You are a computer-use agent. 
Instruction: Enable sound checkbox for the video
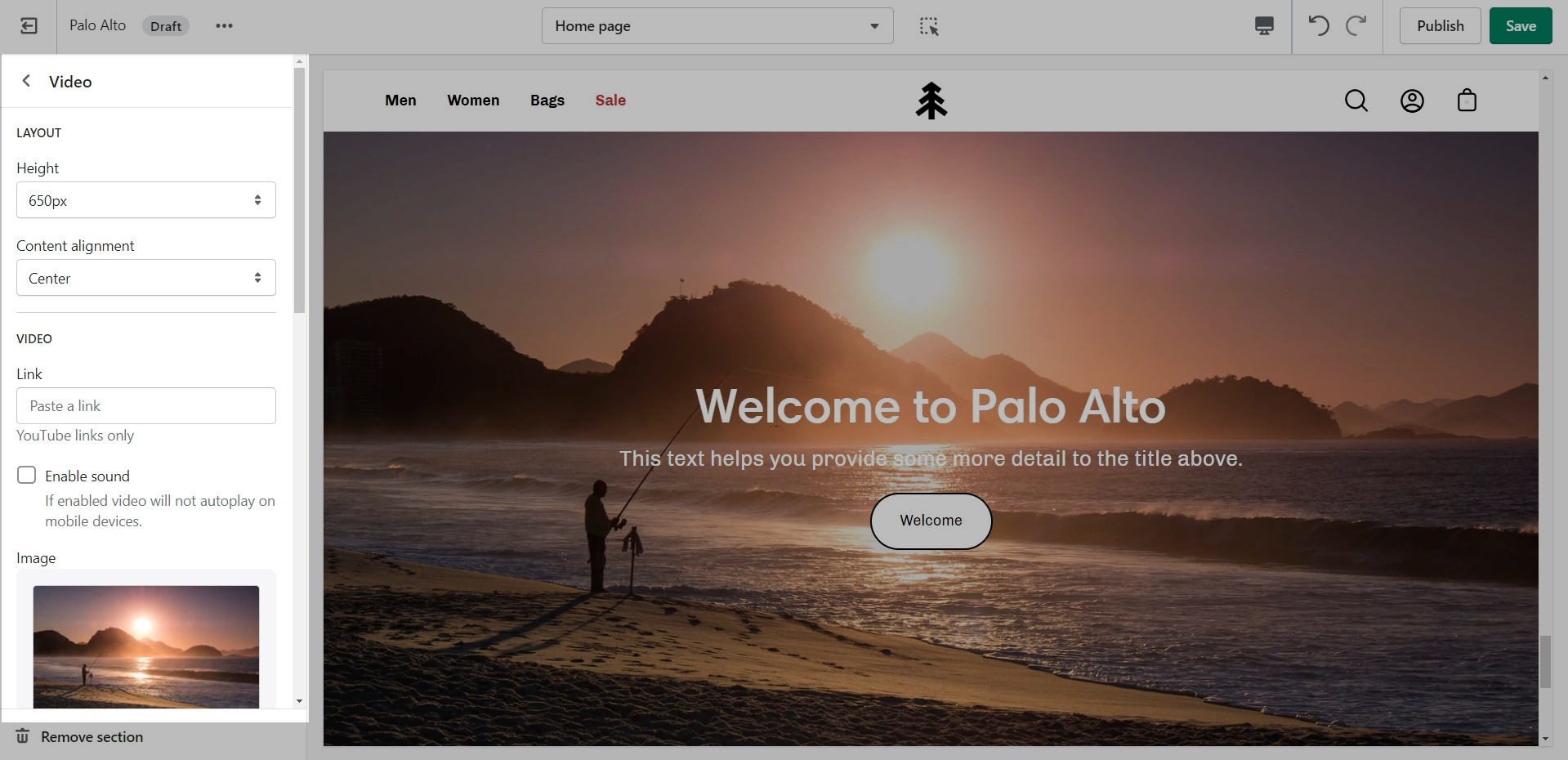(x=27, y=476)
